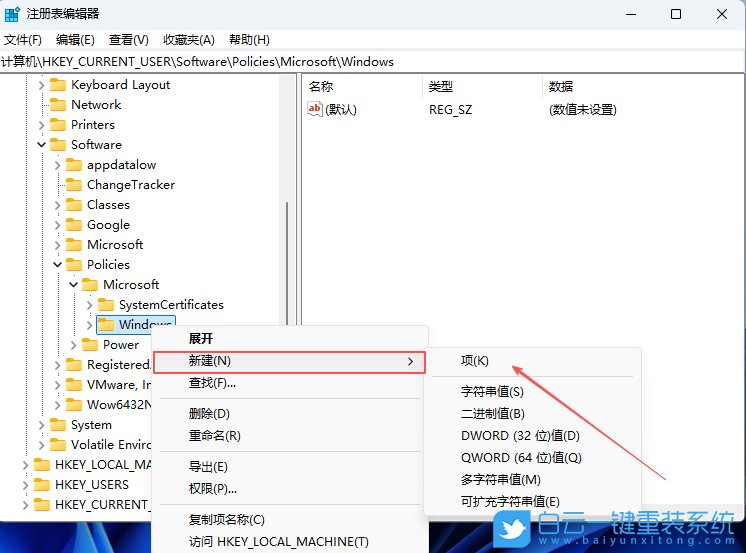Screen dimensions: 746x553
Task: Open the 收藏夹(A) menu
Action: (189, 40)
